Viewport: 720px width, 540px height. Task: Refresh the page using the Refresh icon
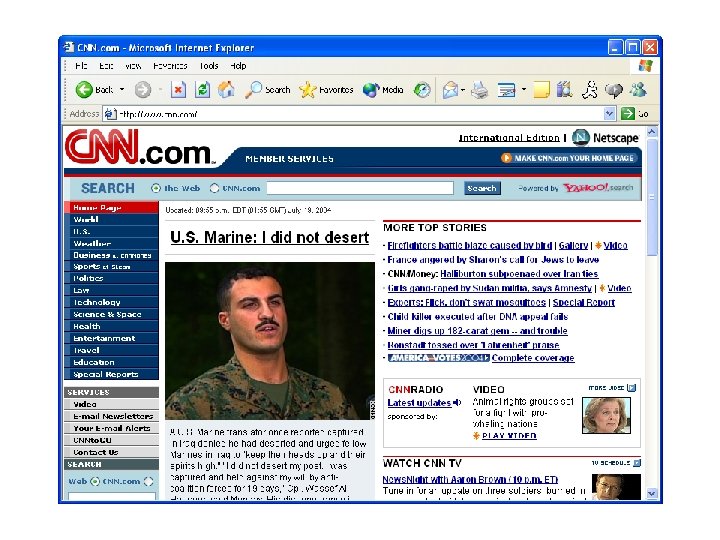[202, 90]
